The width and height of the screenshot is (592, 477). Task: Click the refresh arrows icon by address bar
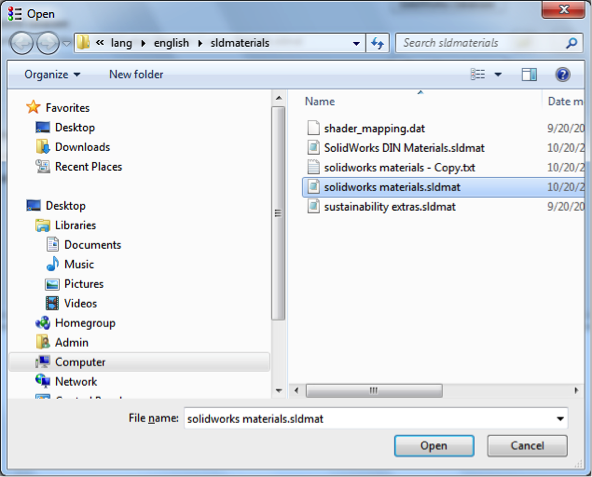(378, 43)
